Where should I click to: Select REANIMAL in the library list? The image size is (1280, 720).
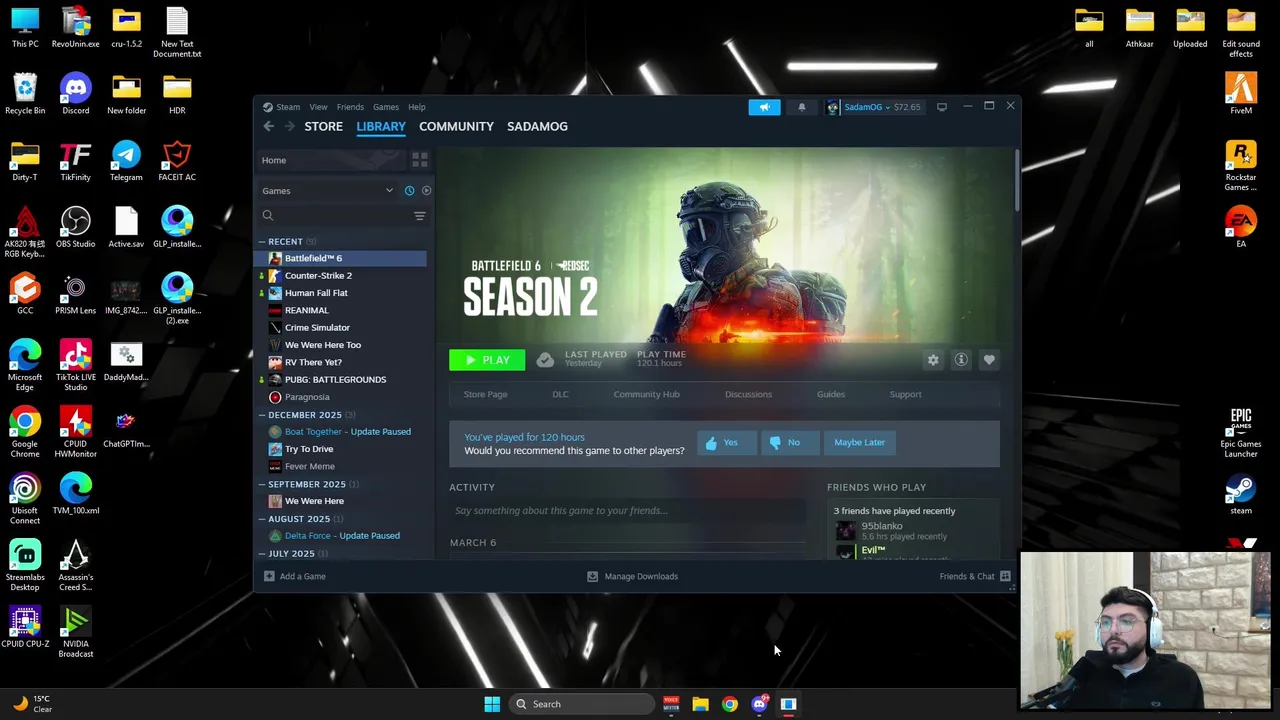tap(341, 310)
